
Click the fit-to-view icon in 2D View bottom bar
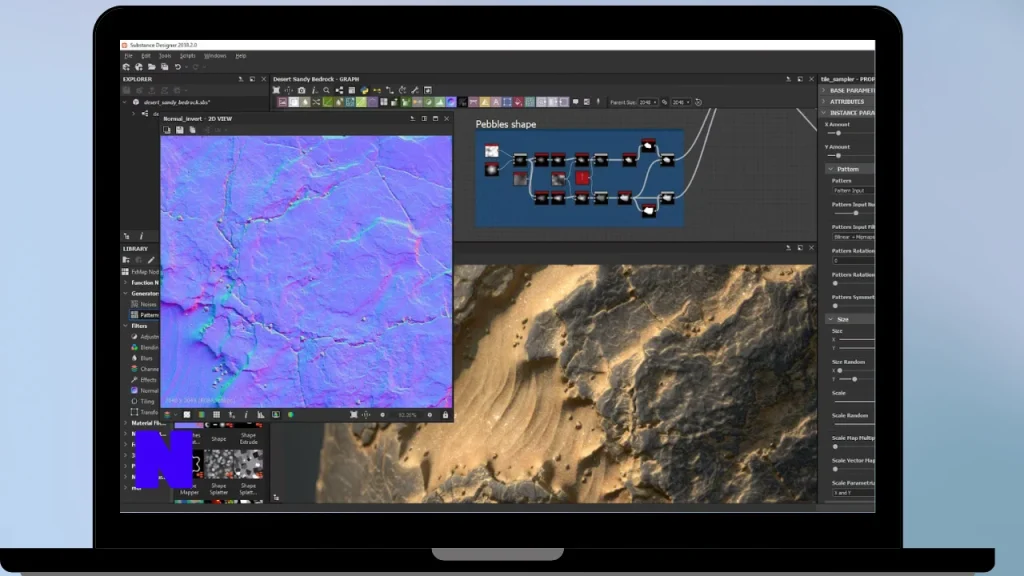pos(353,415)
